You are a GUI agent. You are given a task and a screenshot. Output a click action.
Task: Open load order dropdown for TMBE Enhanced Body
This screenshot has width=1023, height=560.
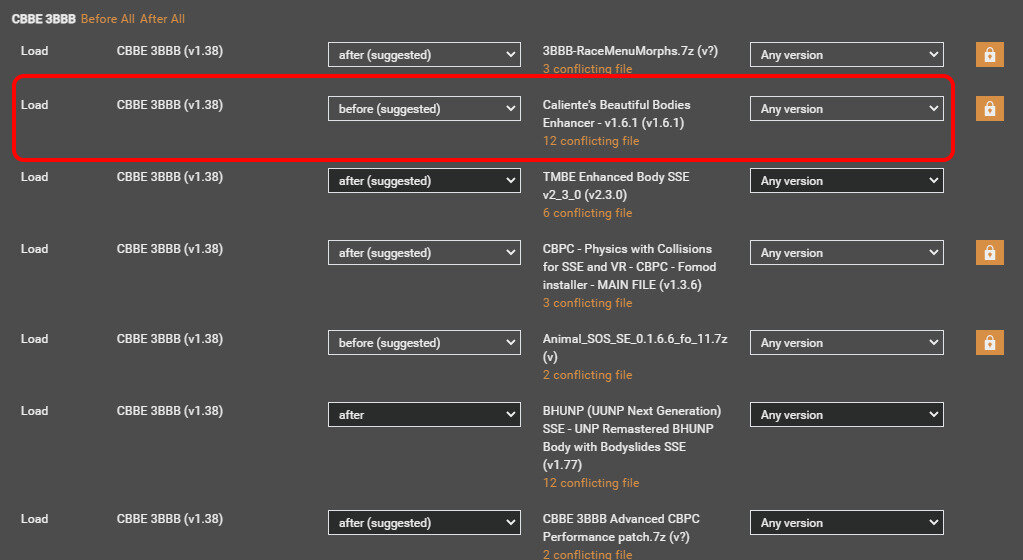[x=424, y=181]
